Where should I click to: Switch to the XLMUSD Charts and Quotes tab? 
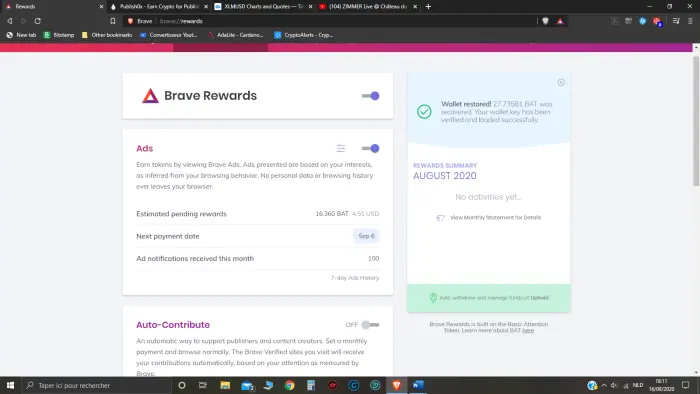263,6
